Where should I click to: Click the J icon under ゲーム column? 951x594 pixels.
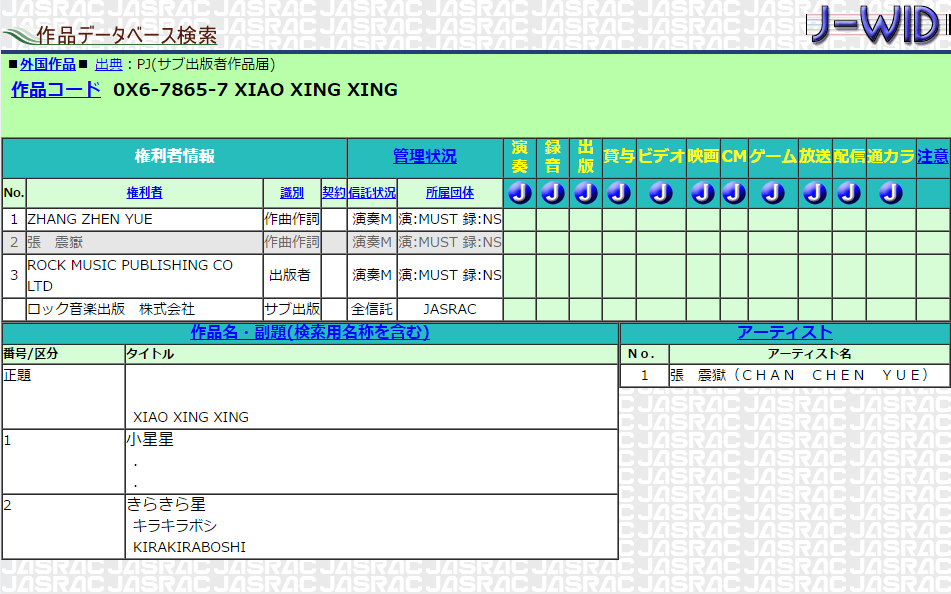point(771,194)
